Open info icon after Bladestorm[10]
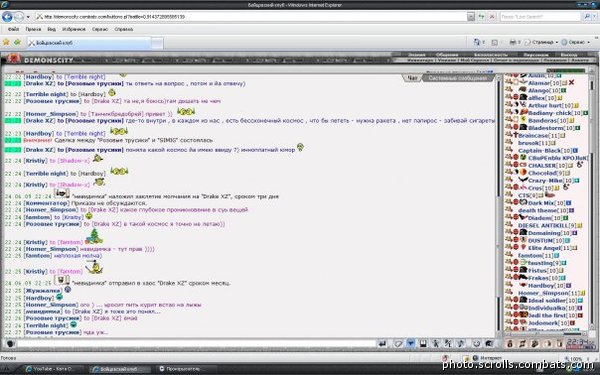This screenshot has height=375, width=600. pos(577,128)
